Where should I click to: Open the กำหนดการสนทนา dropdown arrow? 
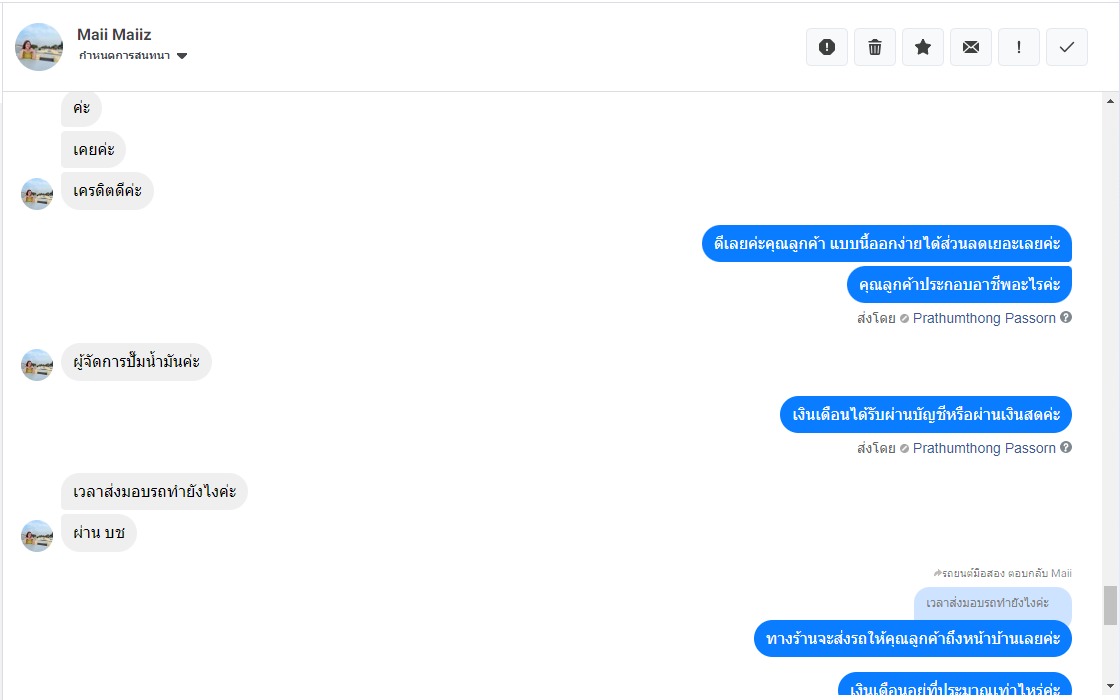[x=181, y=56]
